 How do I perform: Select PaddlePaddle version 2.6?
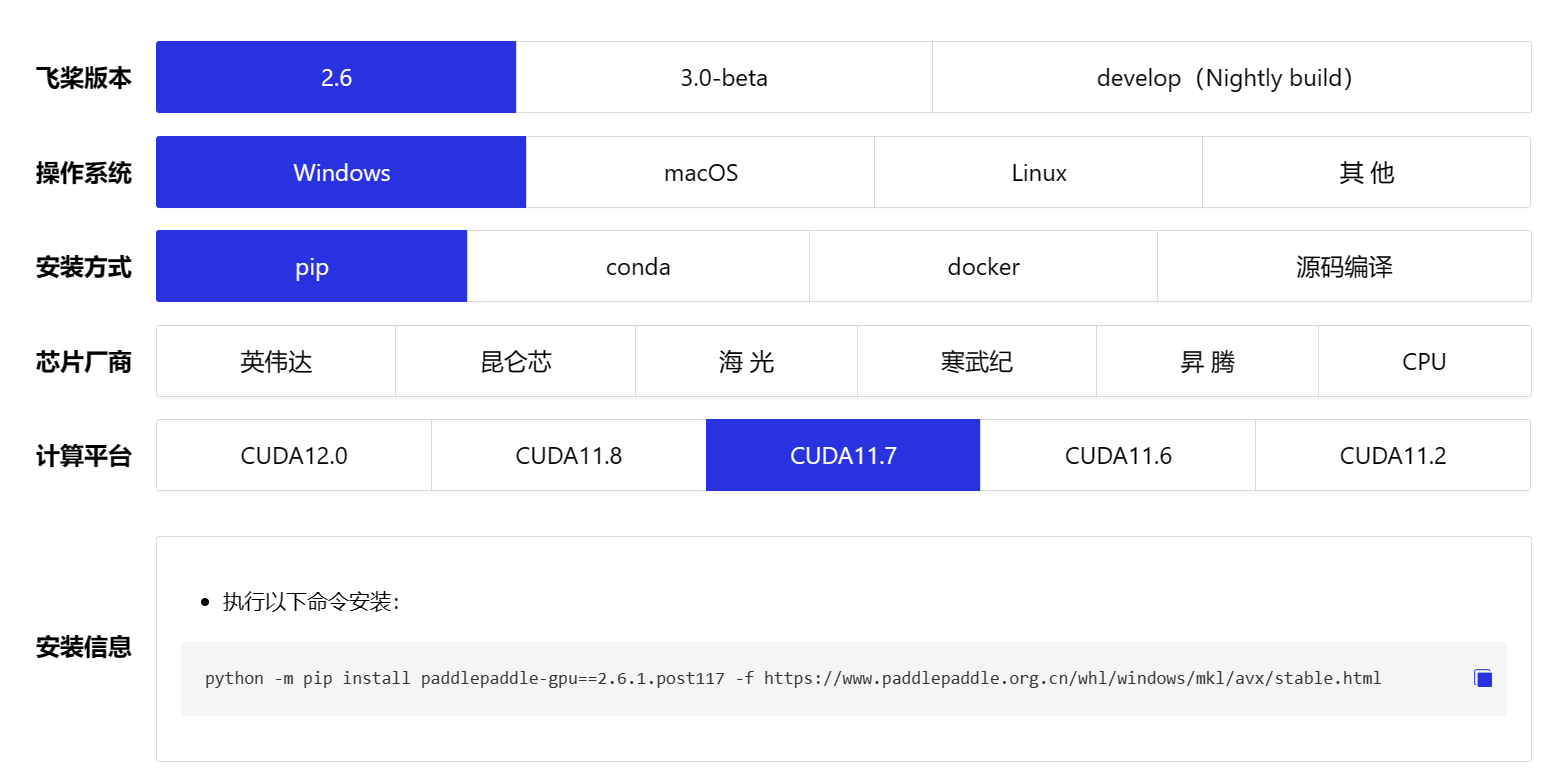pyautogui.click(x=336, y=77)
